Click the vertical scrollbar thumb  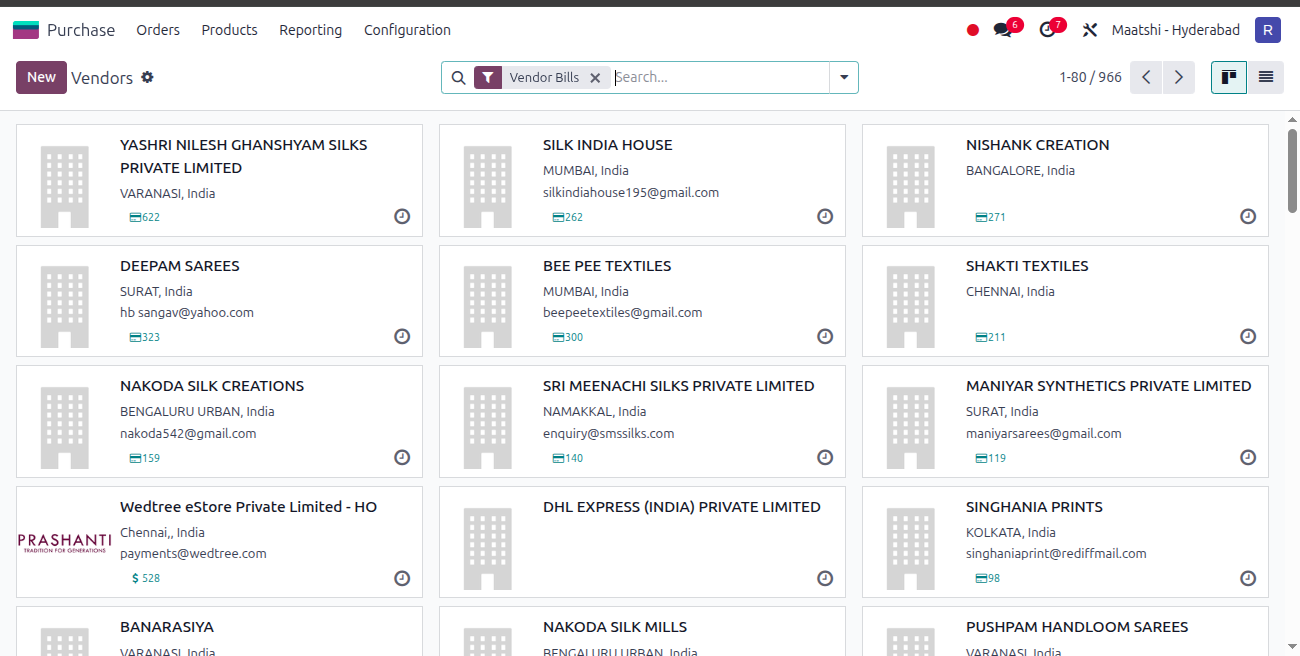(1292, 170)
